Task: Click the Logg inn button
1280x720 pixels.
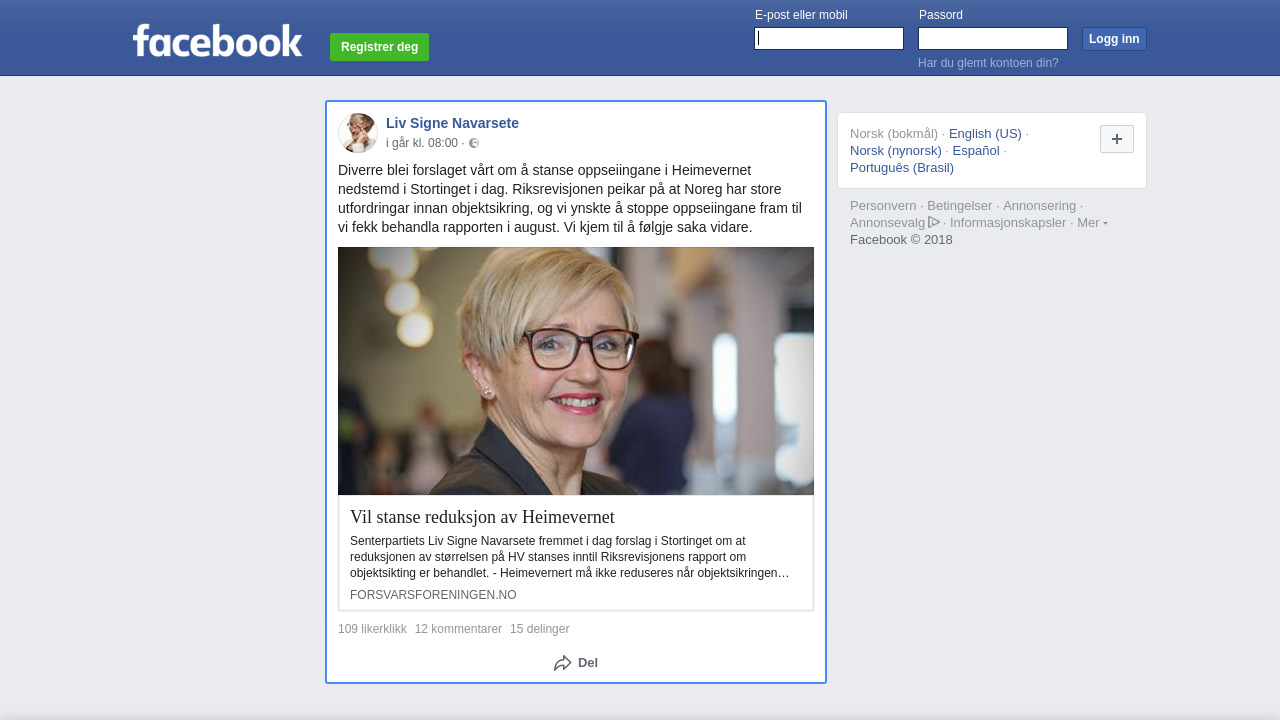Action: (1114, 39)
